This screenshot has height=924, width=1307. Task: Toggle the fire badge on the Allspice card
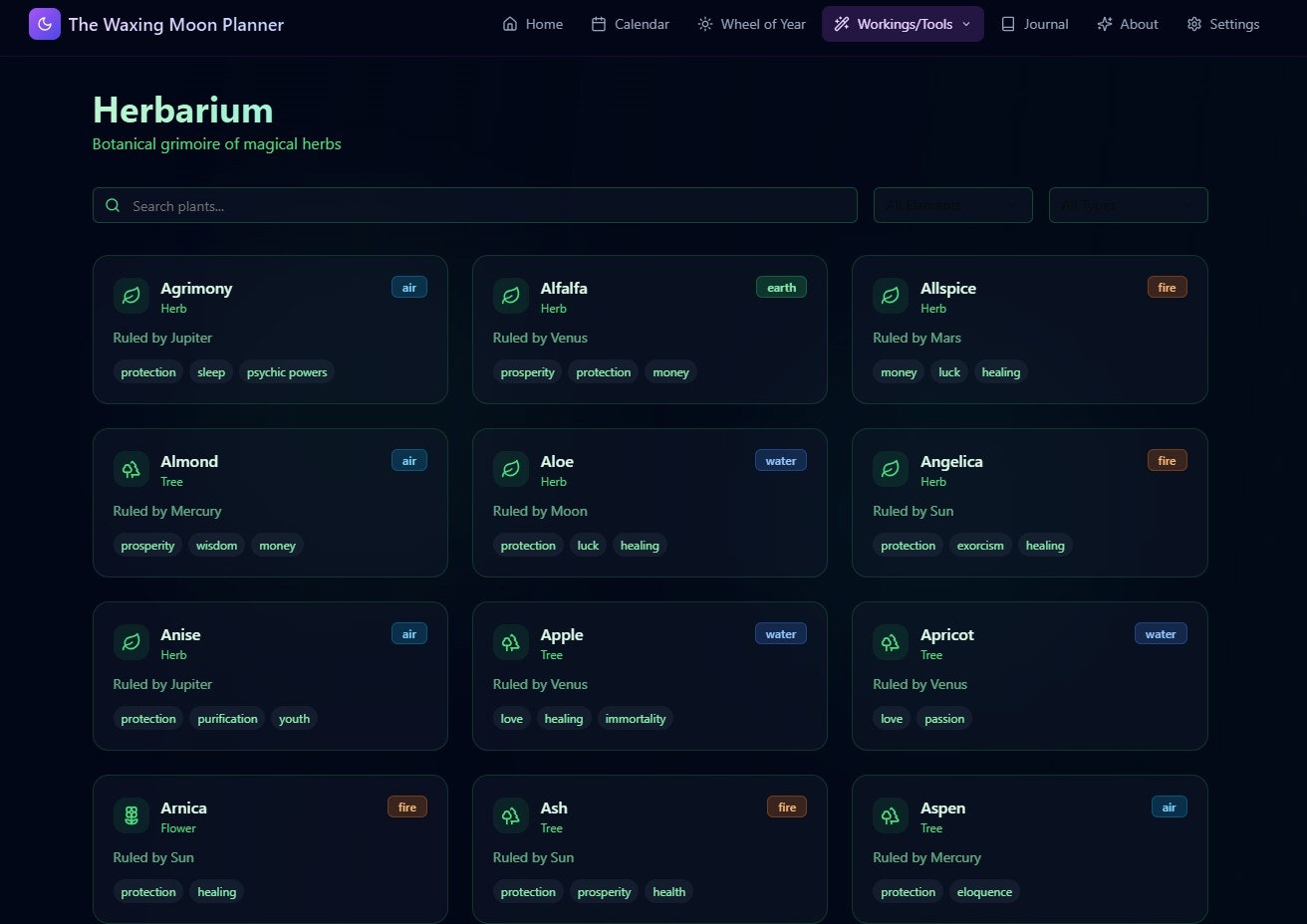[x=1167, y=287]
